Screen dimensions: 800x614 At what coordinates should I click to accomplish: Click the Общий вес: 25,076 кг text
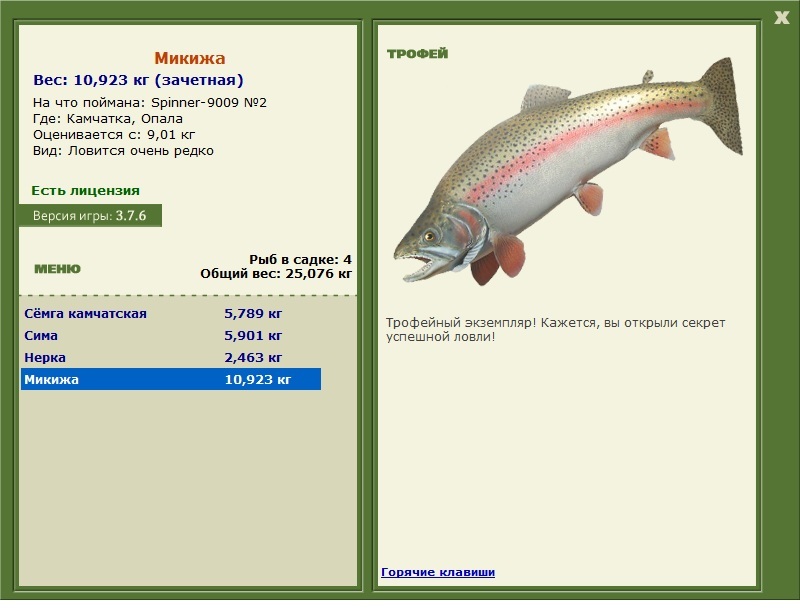[x=276, y=274]
